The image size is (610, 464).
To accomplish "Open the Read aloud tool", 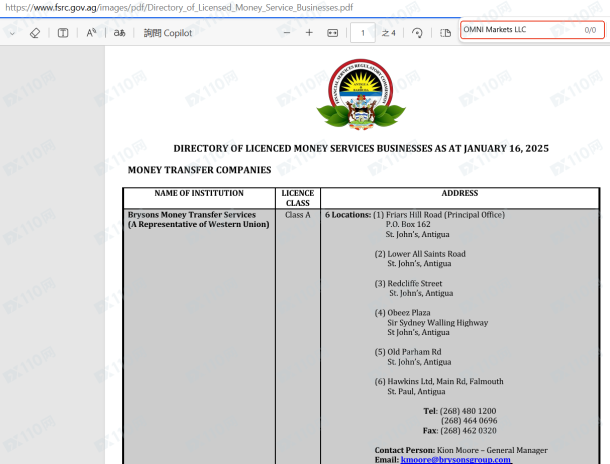I will (x=91, y=33).
